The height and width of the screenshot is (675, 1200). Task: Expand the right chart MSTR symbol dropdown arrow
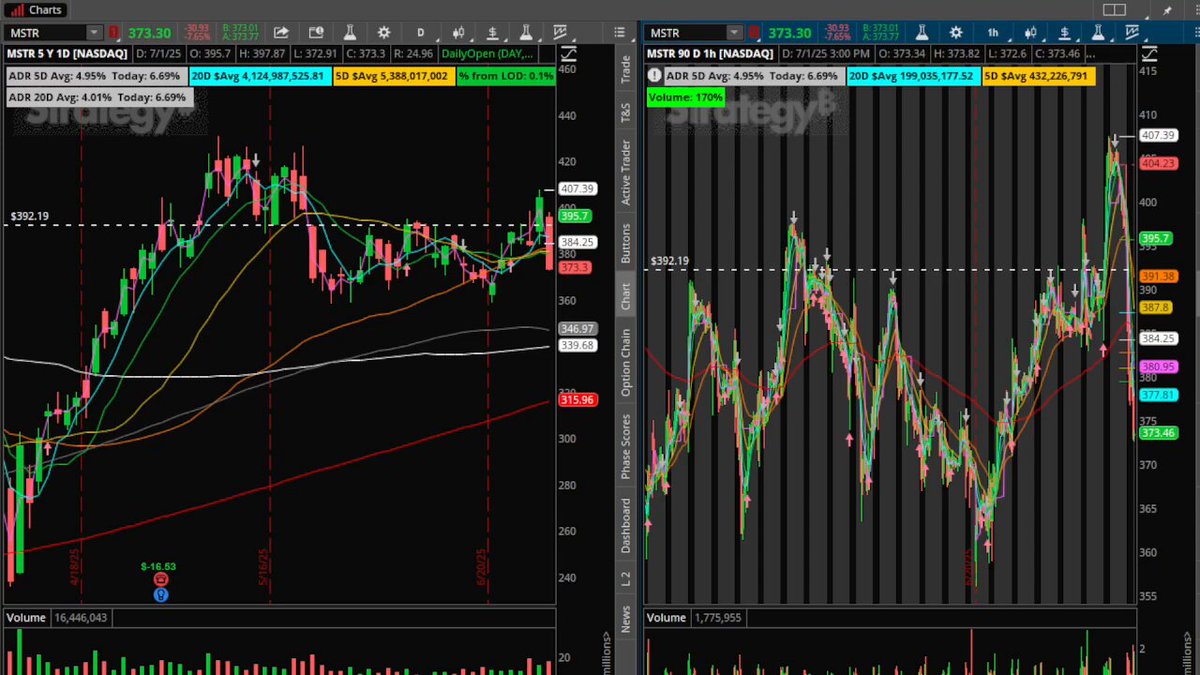point(734,32)
